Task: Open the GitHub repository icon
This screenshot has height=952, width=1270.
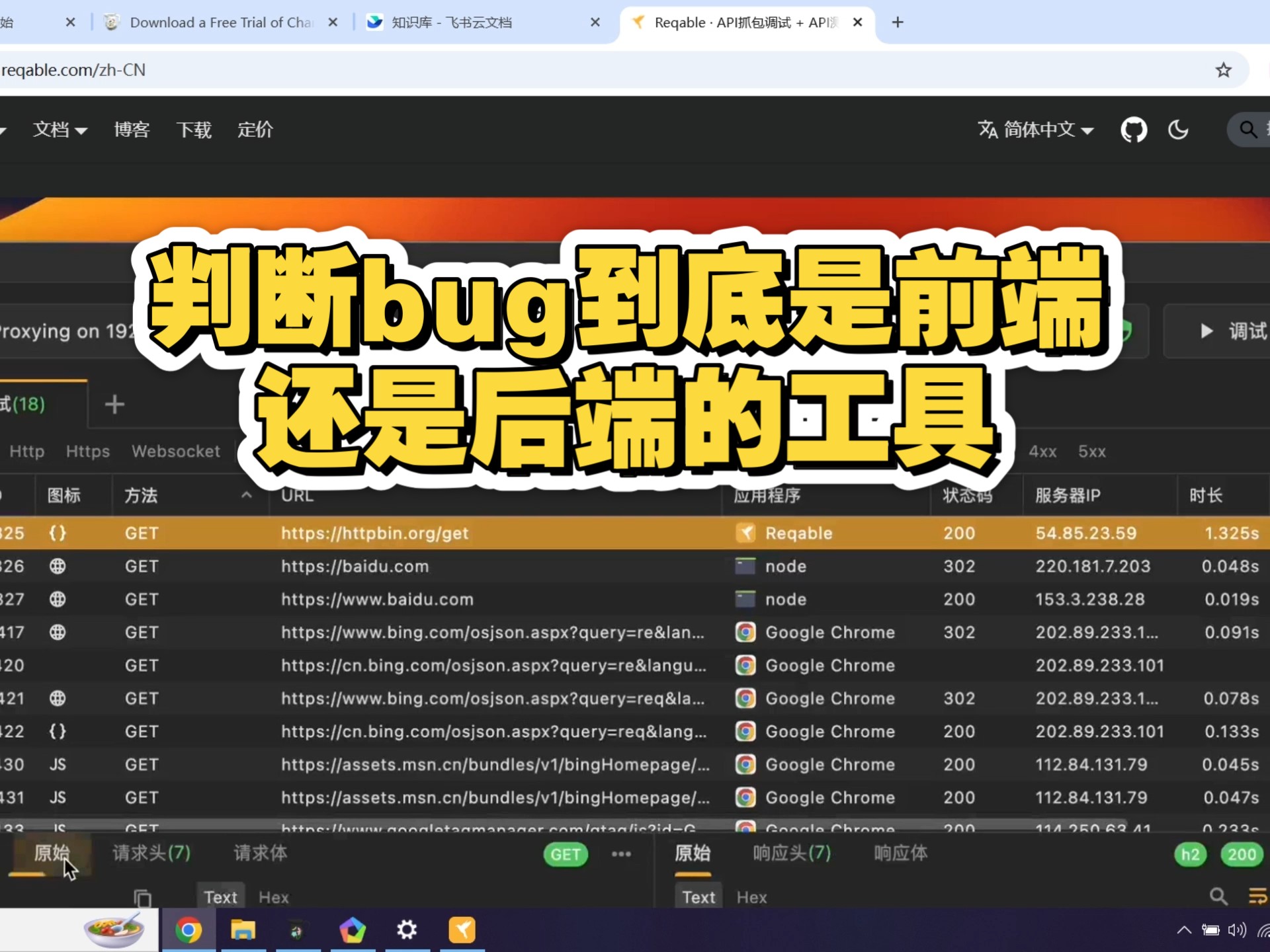Action: (1133, 130)
